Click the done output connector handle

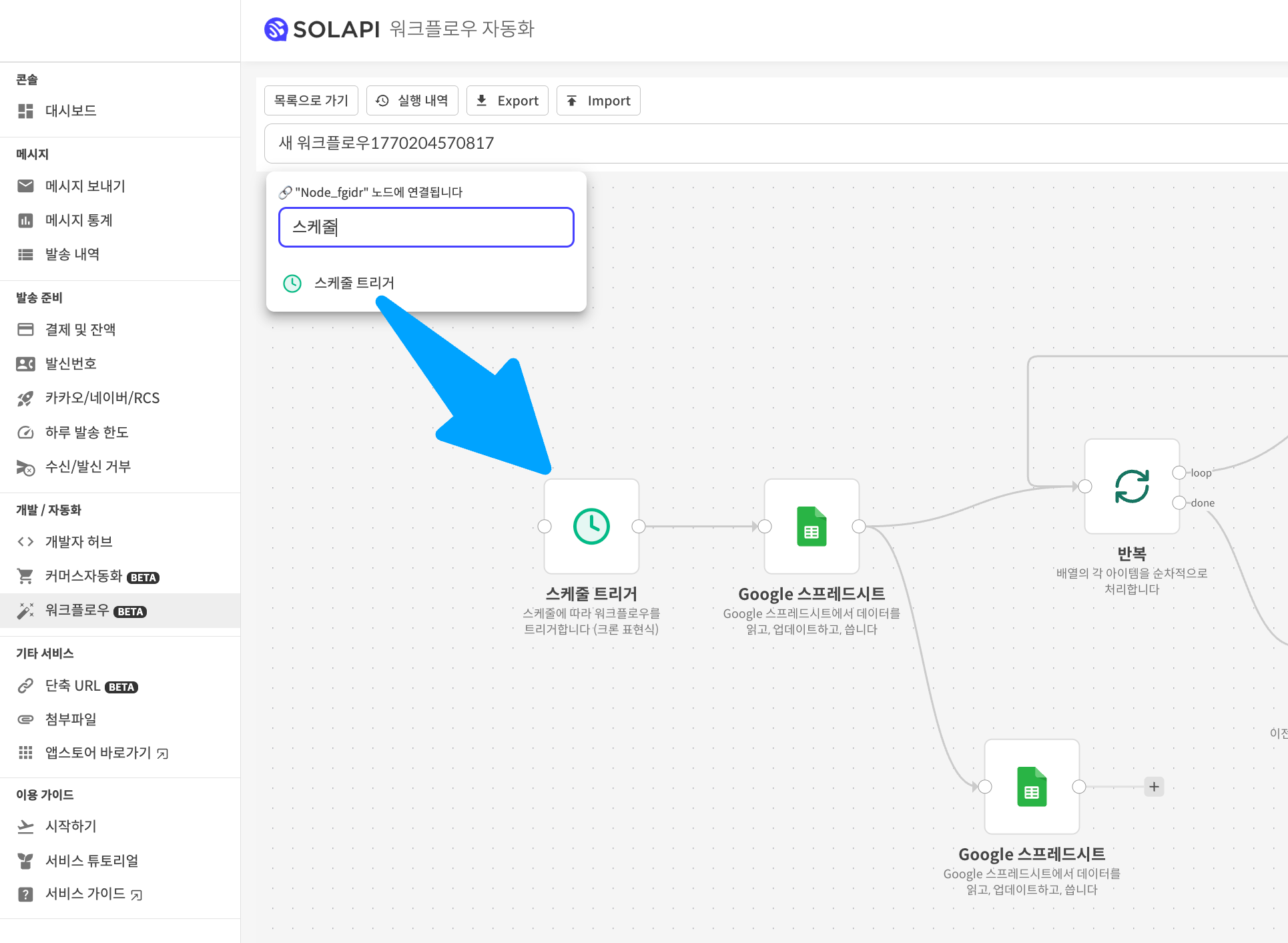point(1179,503)
